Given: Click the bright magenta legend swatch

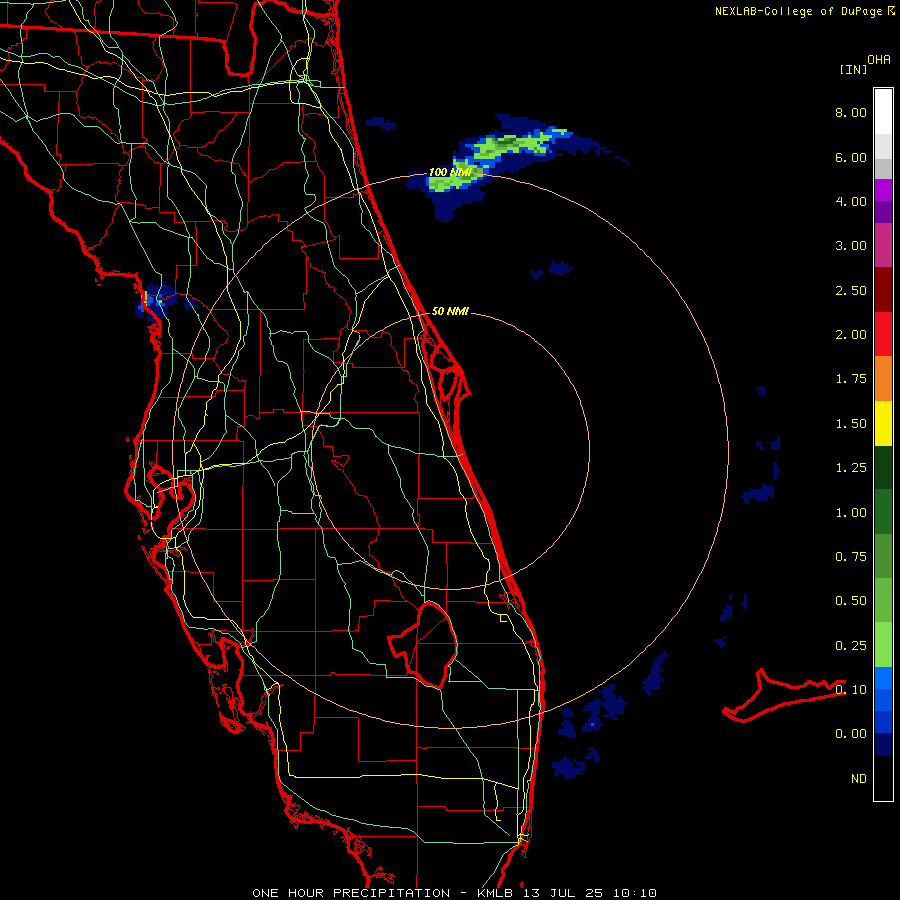Looking at the screenshot, I should (x=883, y=190).
